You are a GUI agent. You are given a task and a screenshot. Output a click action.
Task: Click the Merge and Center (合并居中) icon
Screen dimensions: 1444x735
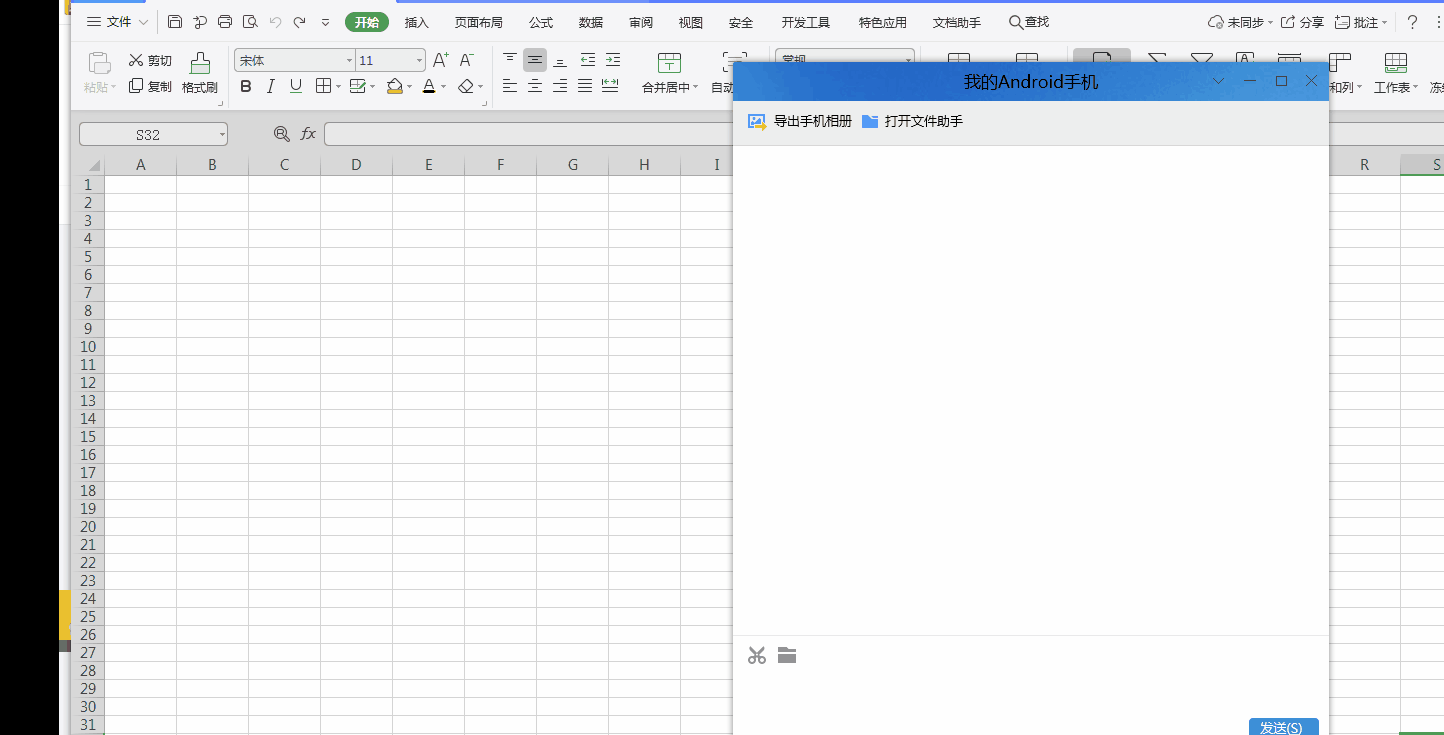(x=669, y=63)
